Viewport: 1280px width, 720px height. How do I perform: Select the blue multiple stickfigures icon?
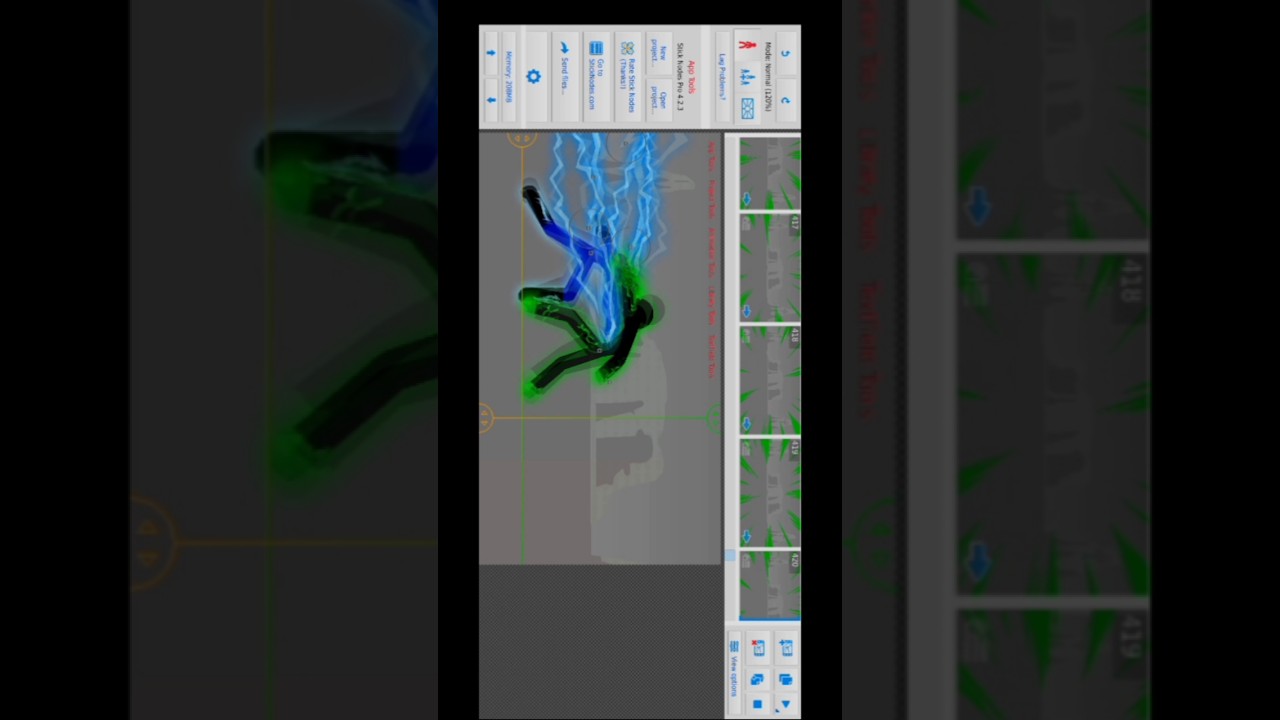(x=747, y=79)
